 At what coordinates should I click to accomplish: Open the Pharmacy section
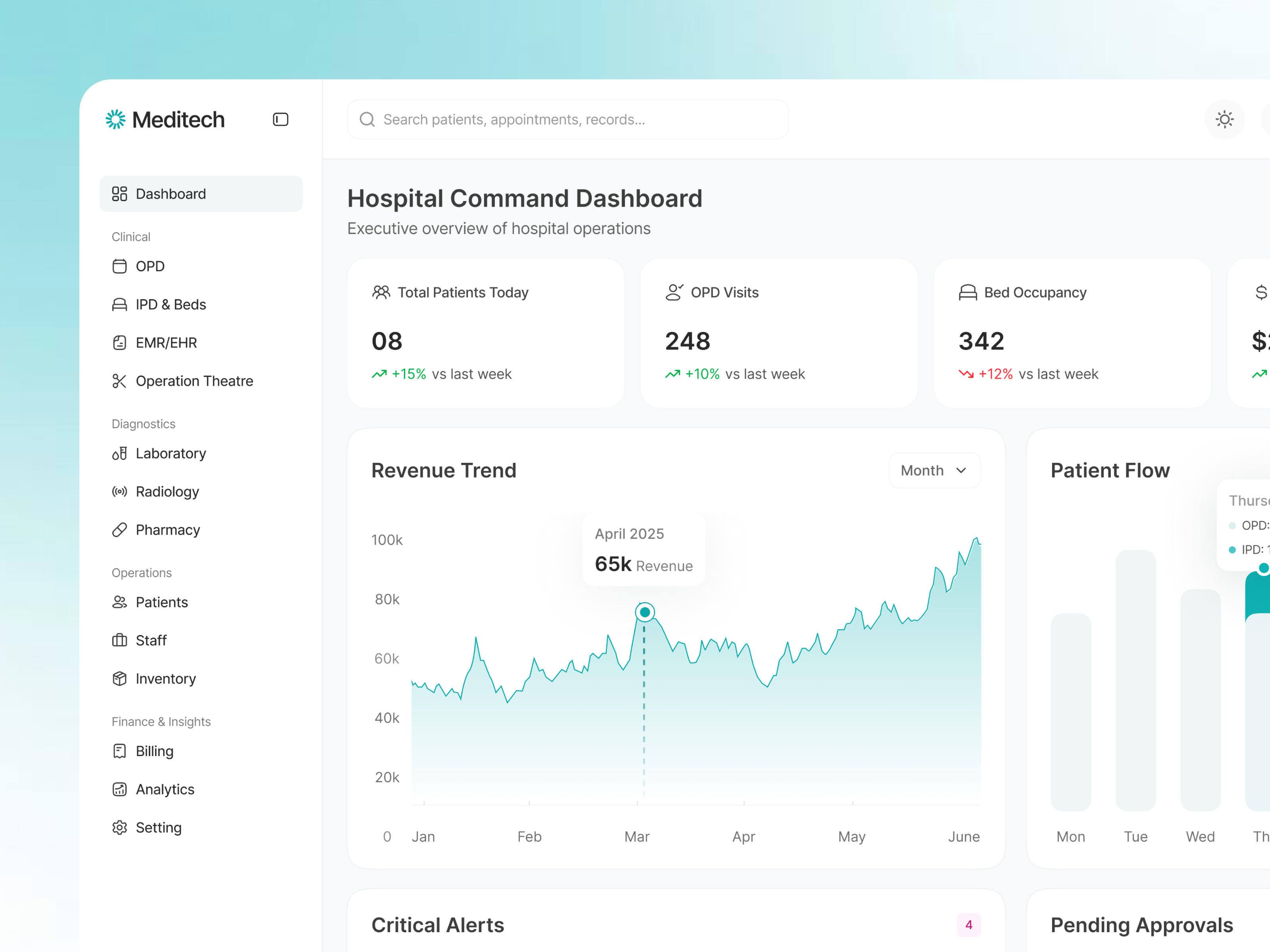pyautogui.click(x=167, y=529)
